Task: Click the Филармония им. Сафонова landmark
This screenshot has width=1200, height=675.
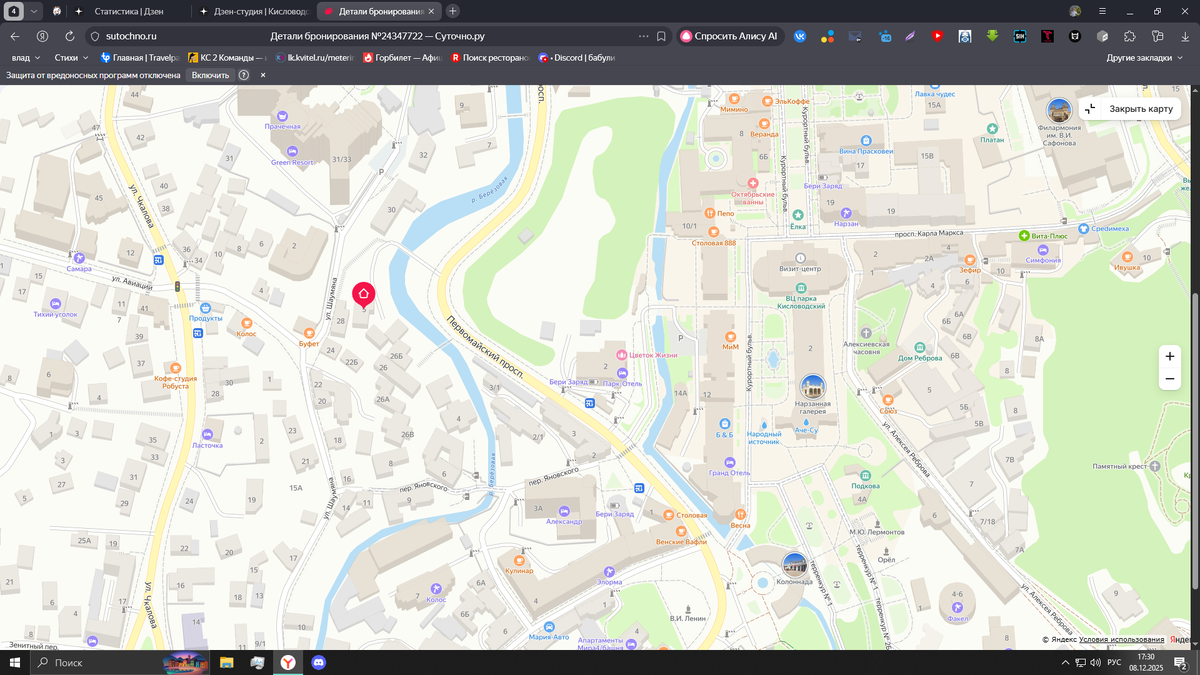Action: (x=1059, y=110)
